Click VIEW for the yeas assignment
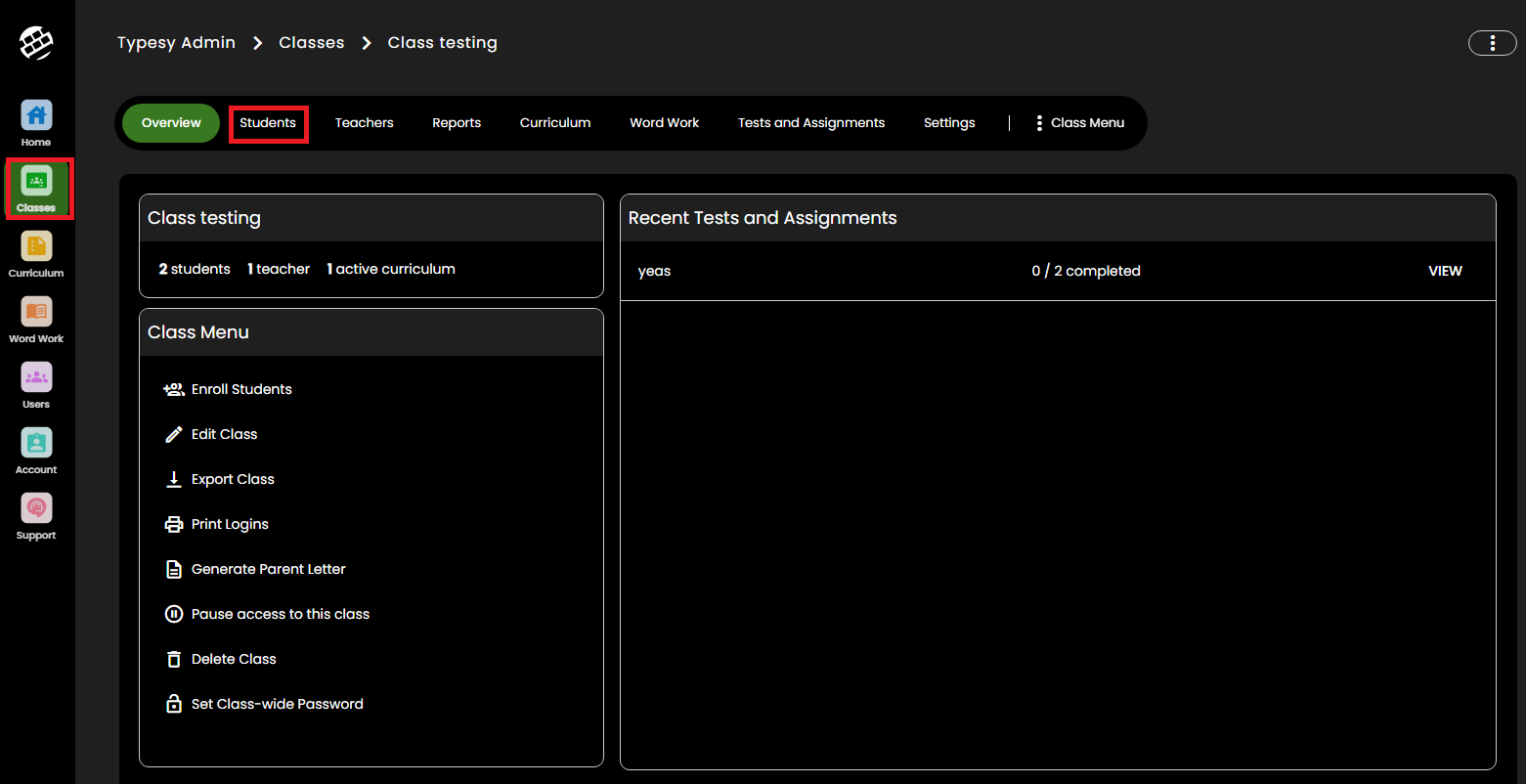This screenshot has width=1526, height=784. pyautogui.click(x=1445, y=271)
